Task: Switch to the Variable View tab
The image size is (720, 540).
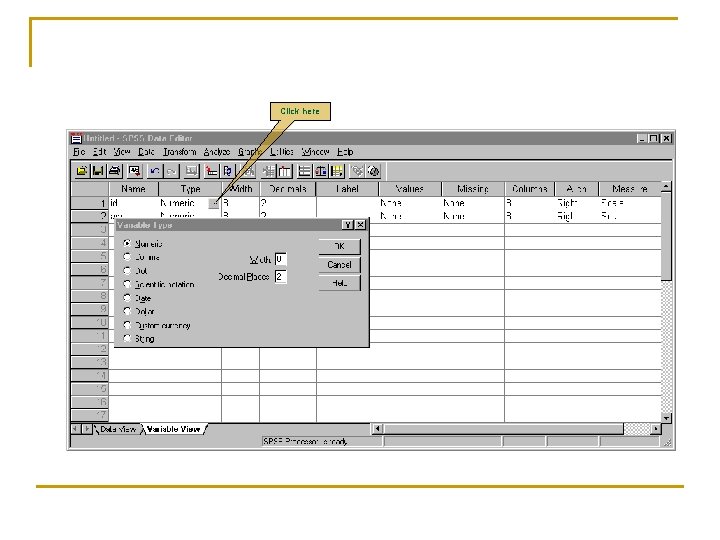Action: (x=174, y=429)
